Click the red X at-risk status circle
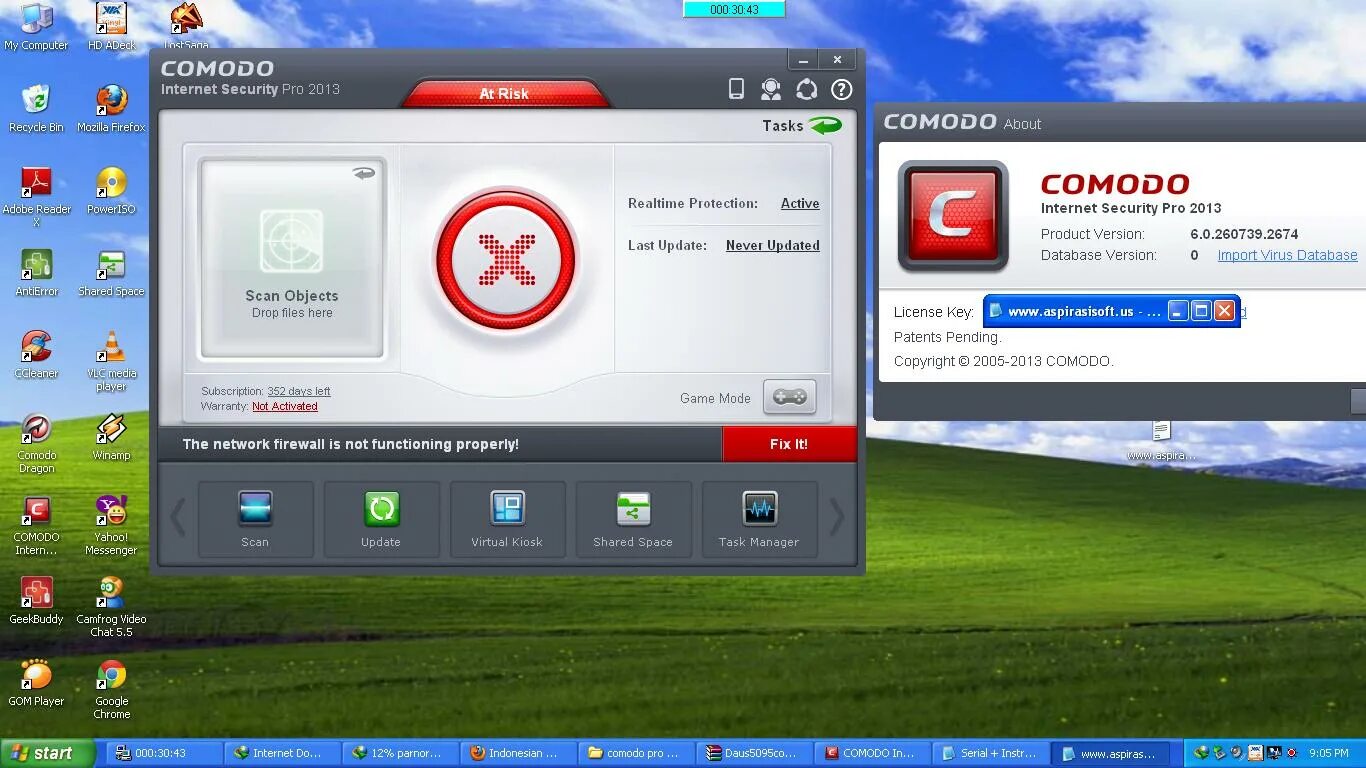Screen dimensions: 1366x768 pyautogui.click(x=506, y=259)
